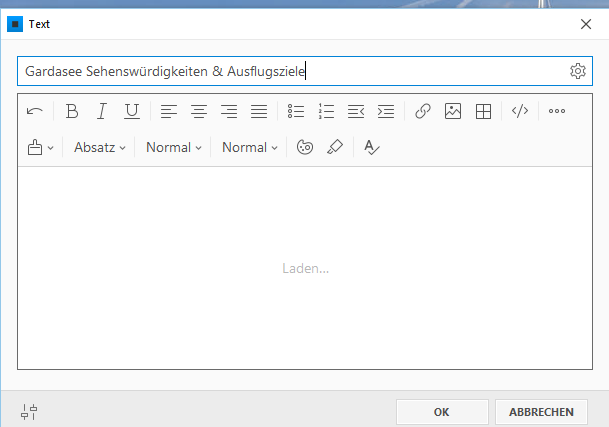Confirm with the OK button
The height and width of the screenshot is (427, 609).
click(x=442, y=412)
